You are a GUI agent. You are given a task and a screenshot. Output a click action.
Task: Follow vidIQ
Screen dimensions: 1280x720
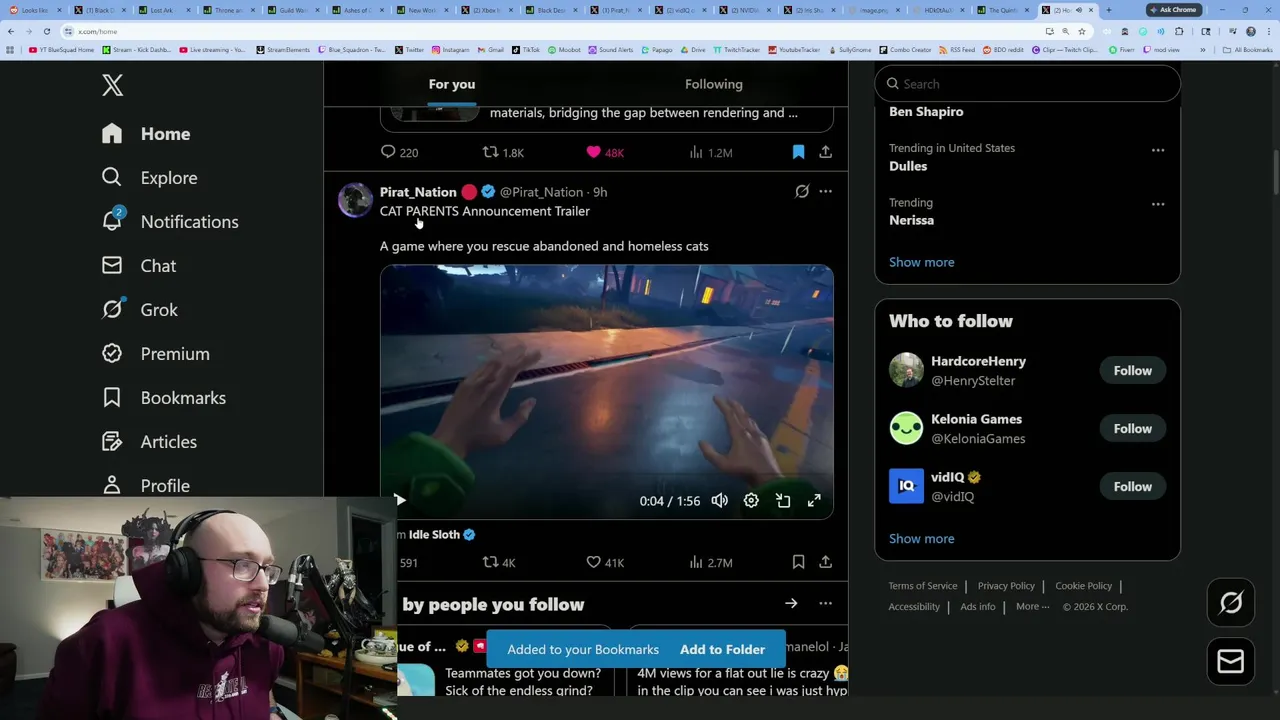tap(1133, 487)
